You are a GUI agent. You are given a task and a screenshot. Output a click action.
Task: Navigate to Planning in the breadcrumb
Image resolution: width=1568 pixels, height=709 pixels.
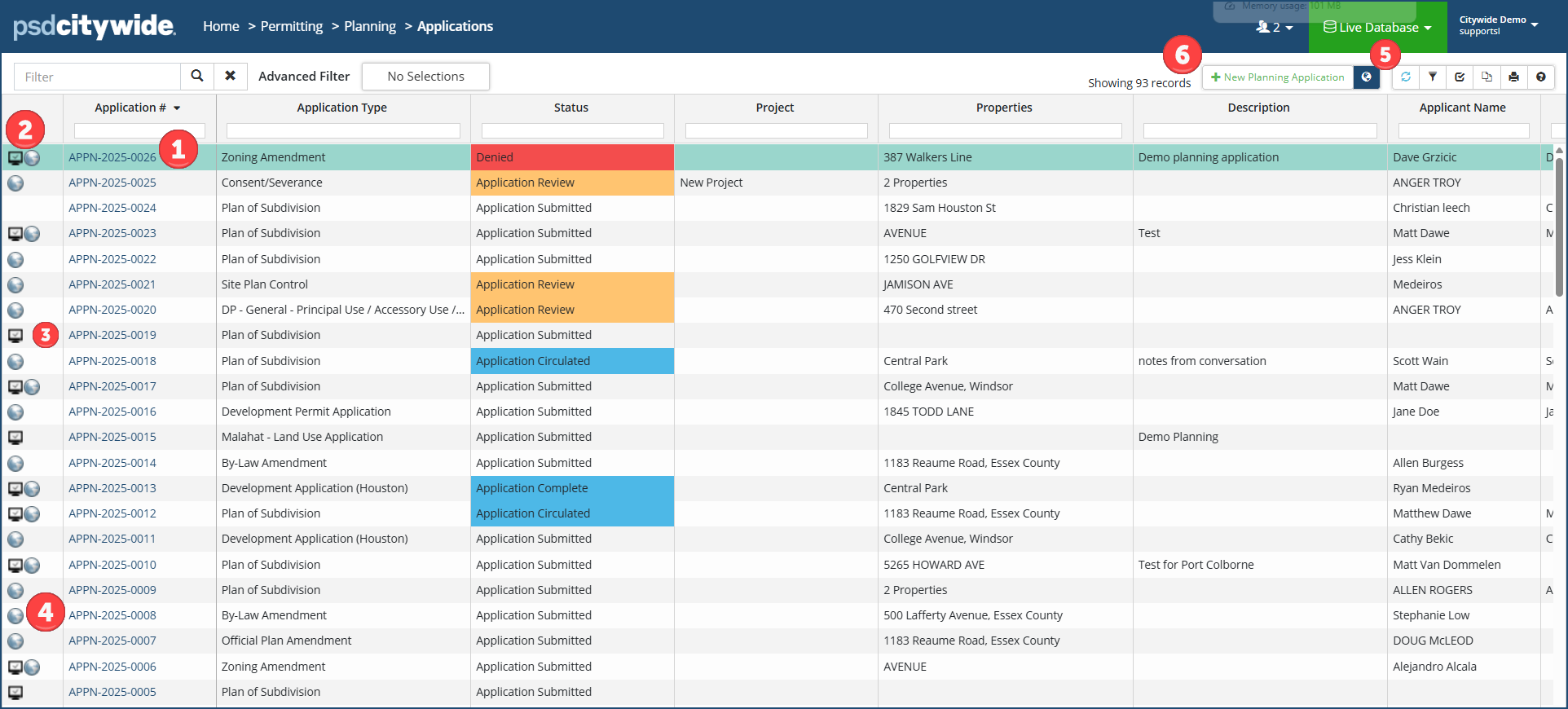pyautogui.click(x=370, y=26)
